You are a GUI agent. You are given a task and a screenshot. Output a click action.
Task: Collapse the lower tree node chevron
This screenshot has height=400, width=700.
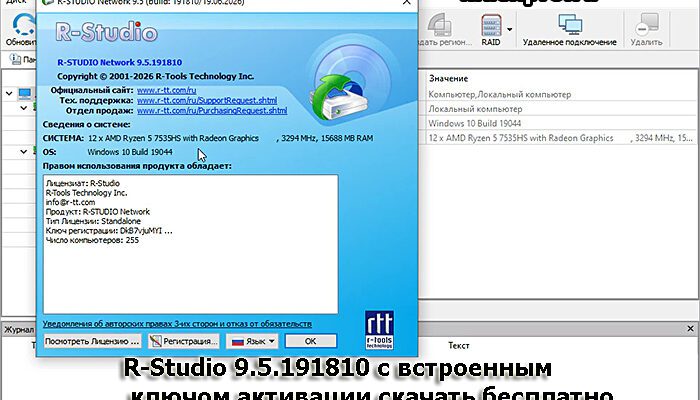(x=24, y=152)
